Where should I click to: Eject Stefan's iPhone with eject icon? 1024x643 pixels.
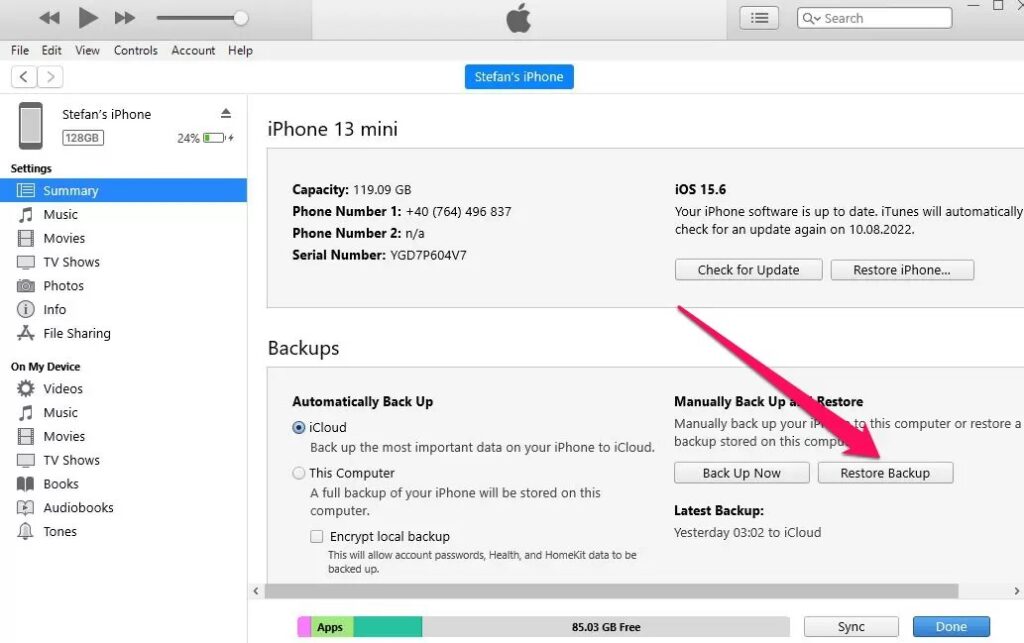click(226, 114)
